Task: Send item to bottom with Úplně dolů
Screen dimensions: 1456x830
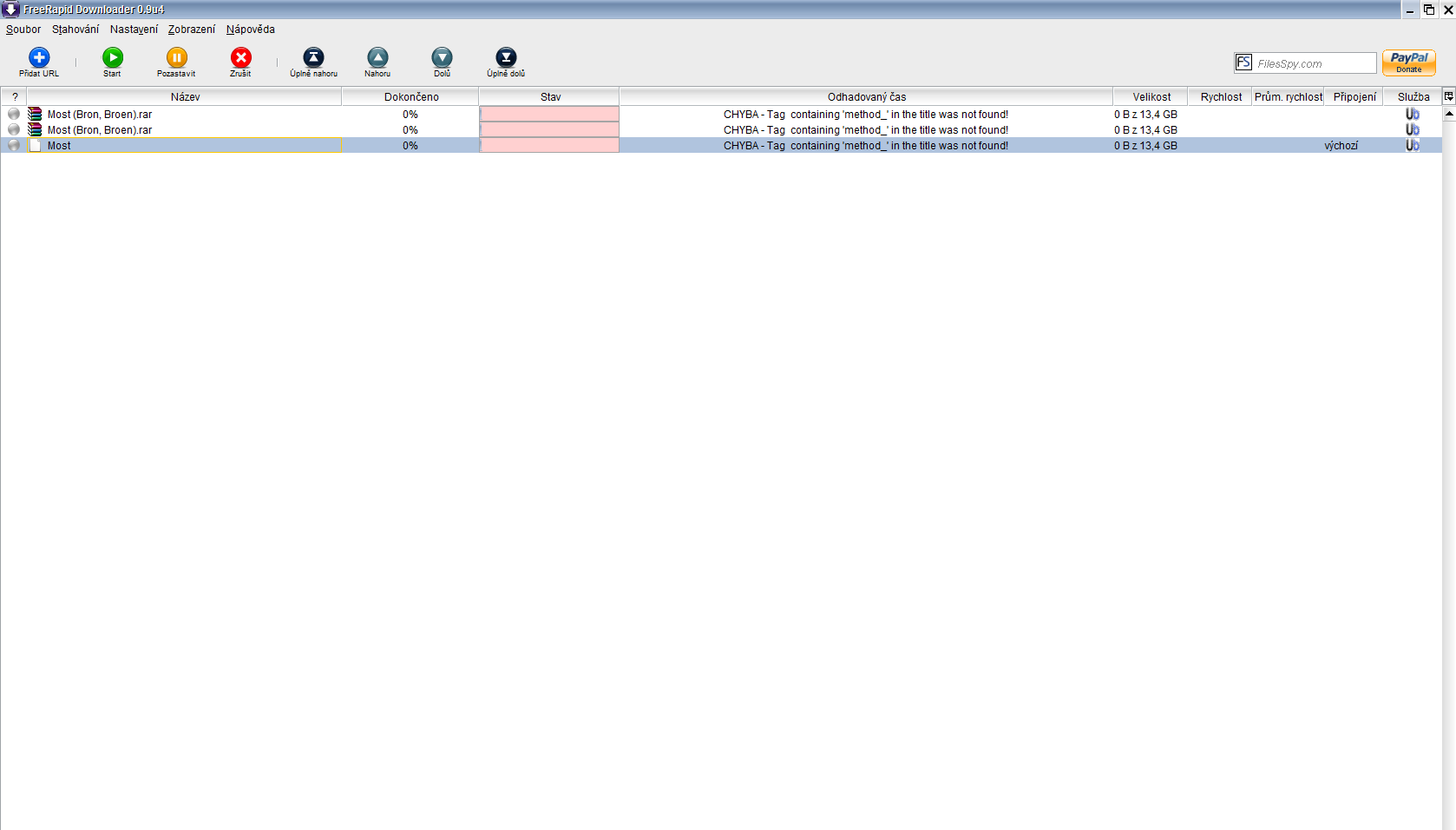Action: coord(506,58)
